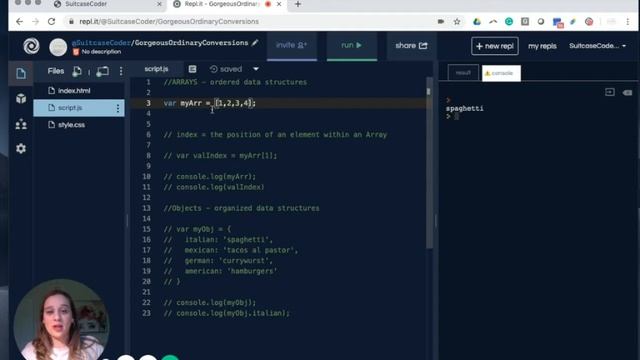Toggle editor layout icon next to script.js tab

pos(192,69)
